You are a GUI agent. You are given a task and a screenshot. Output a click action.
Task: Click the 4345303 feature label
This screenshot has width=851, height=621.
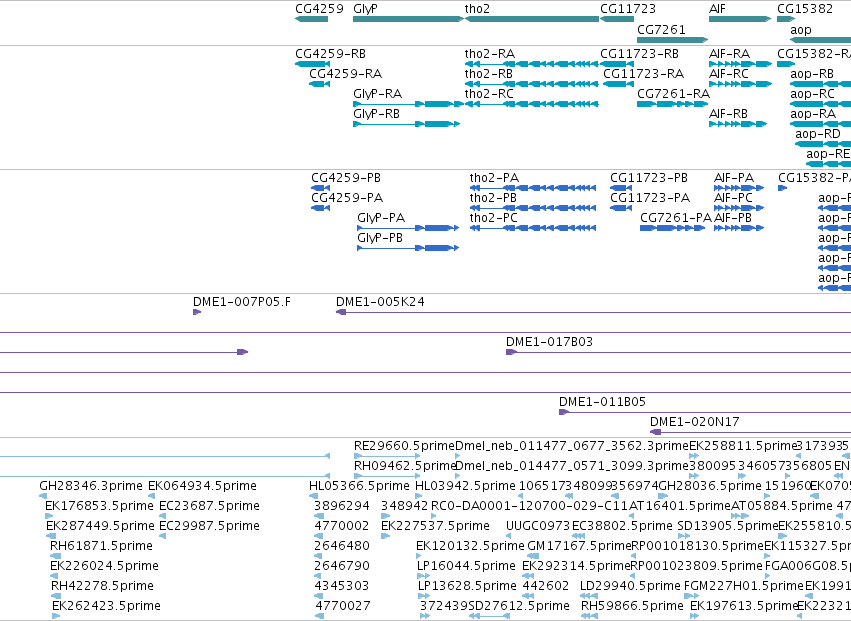[x=342, y=586]
